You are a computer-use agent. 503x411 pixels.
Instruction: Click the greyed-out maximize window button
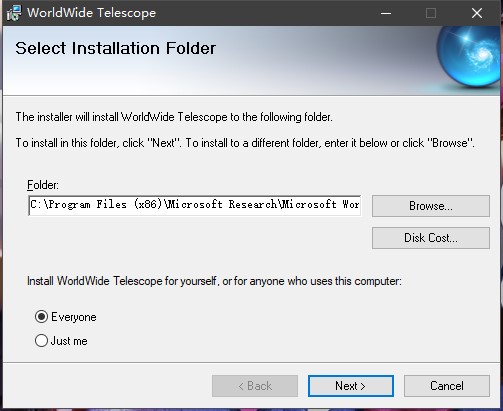pyautogui.click(x=431, y=13)
